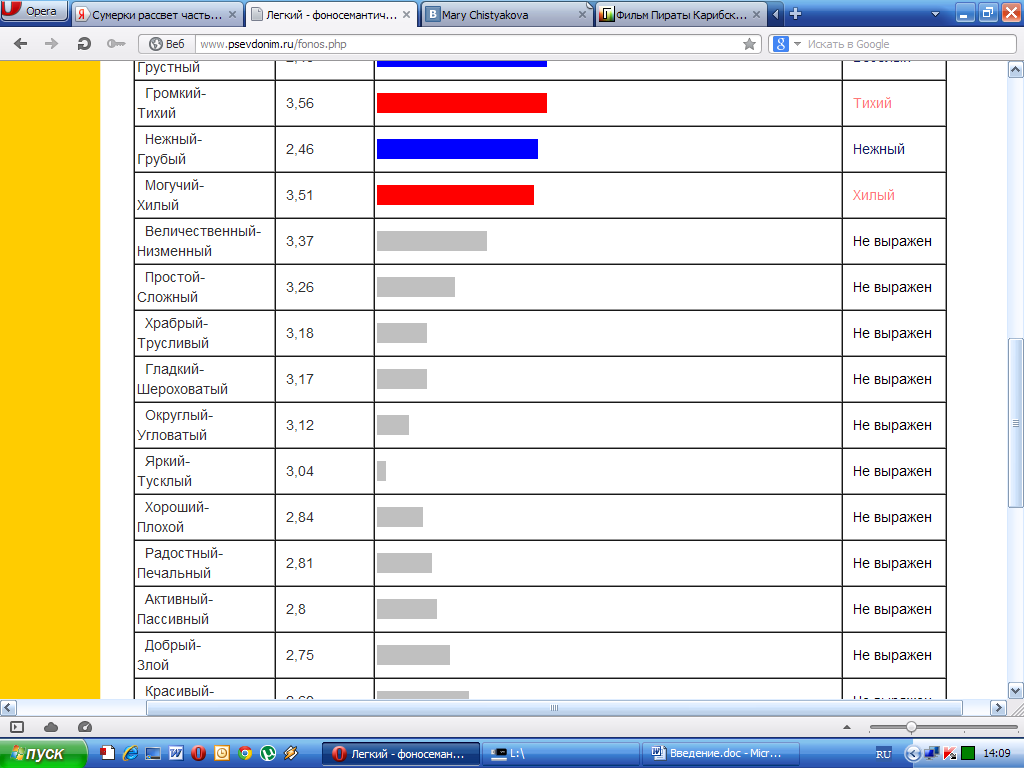Open the Opera main menu button
The height and width of the screenshot is (768, 1024).
(x=34, y=10)
